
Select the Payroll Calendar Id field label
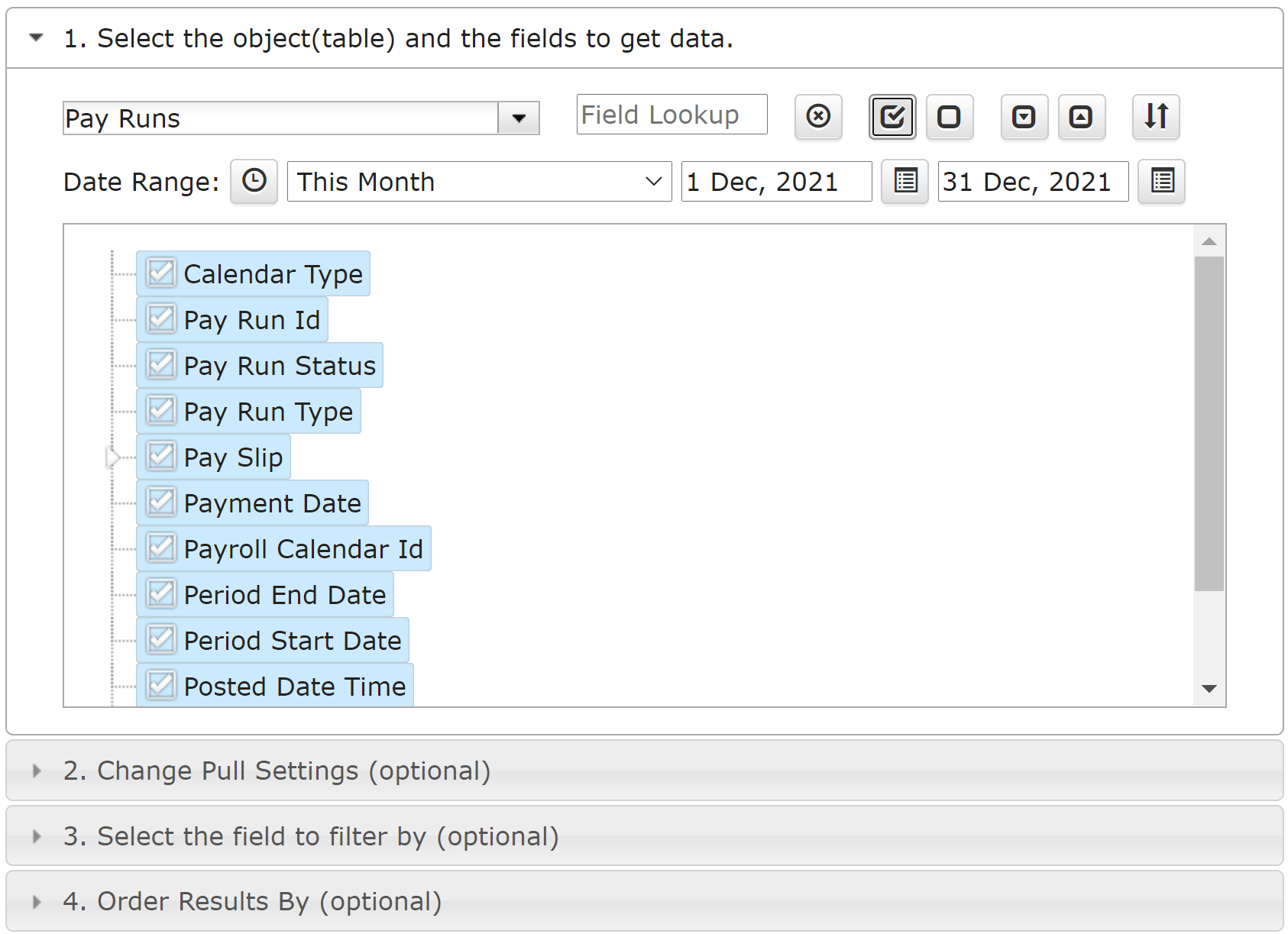click(x=303, y=549)
